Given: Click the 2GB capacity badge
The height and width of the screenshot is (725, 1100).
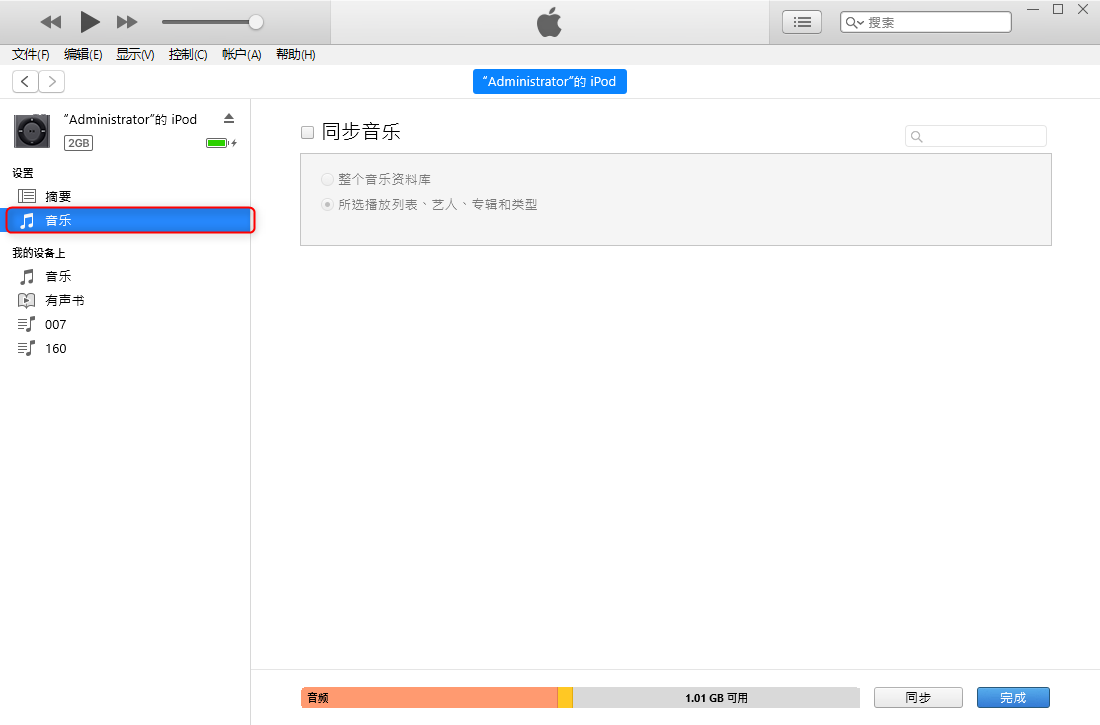Looking at the screenshot, I should tap(79, 143).
